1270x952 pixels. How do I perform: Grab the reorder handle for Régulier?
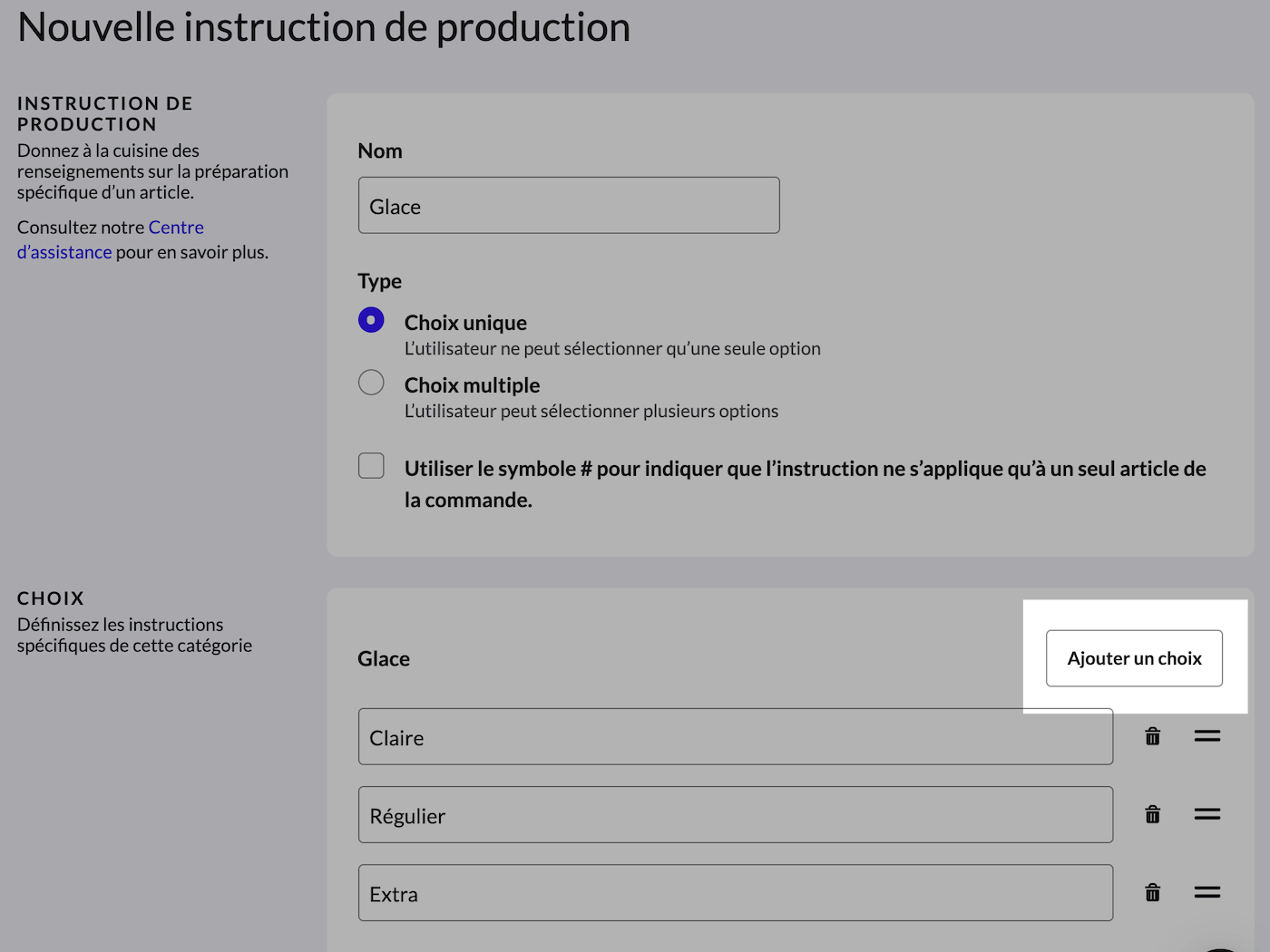point(1206,814)
